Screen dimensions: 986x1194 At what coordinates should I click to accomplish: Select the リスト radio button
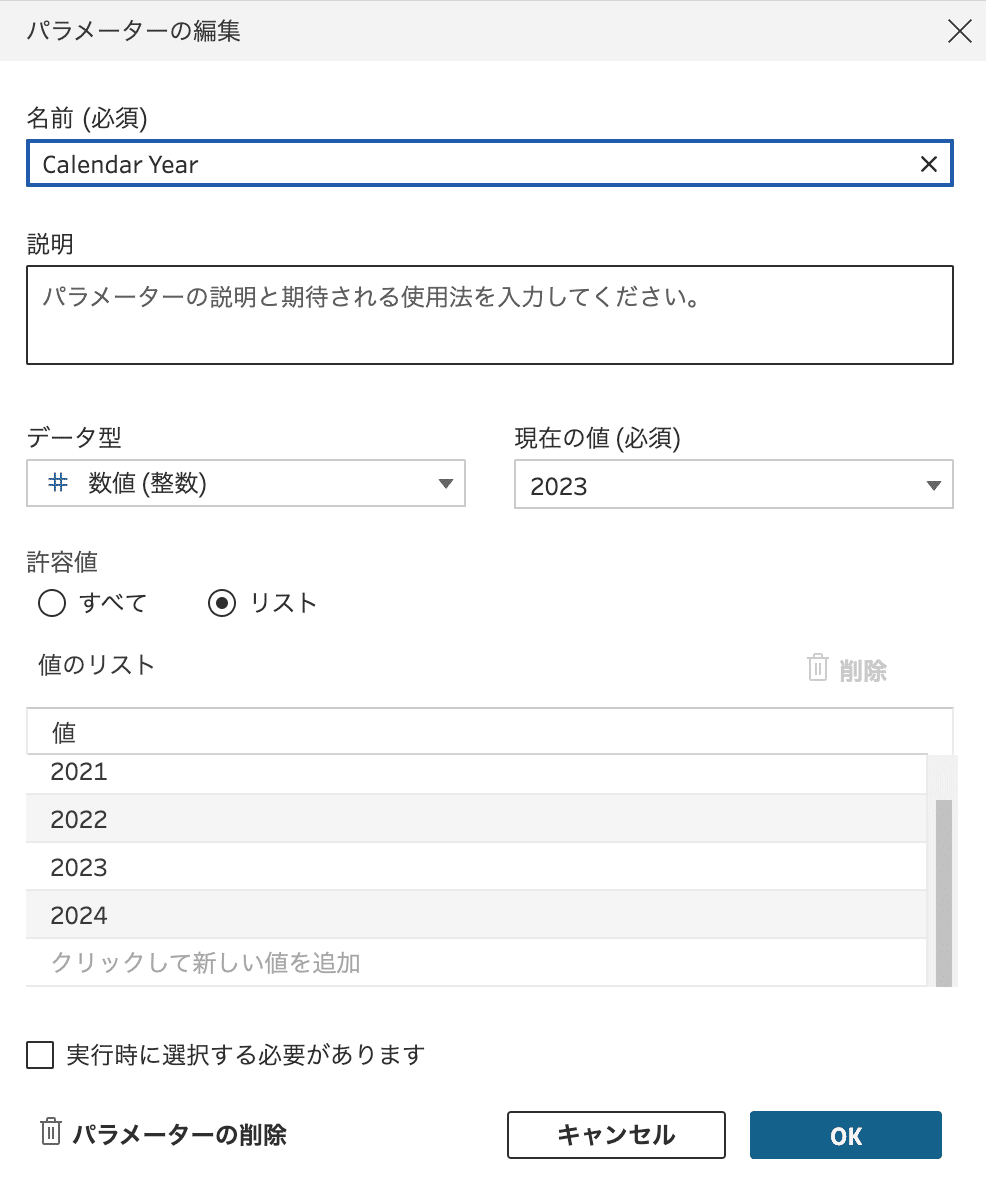222,603
